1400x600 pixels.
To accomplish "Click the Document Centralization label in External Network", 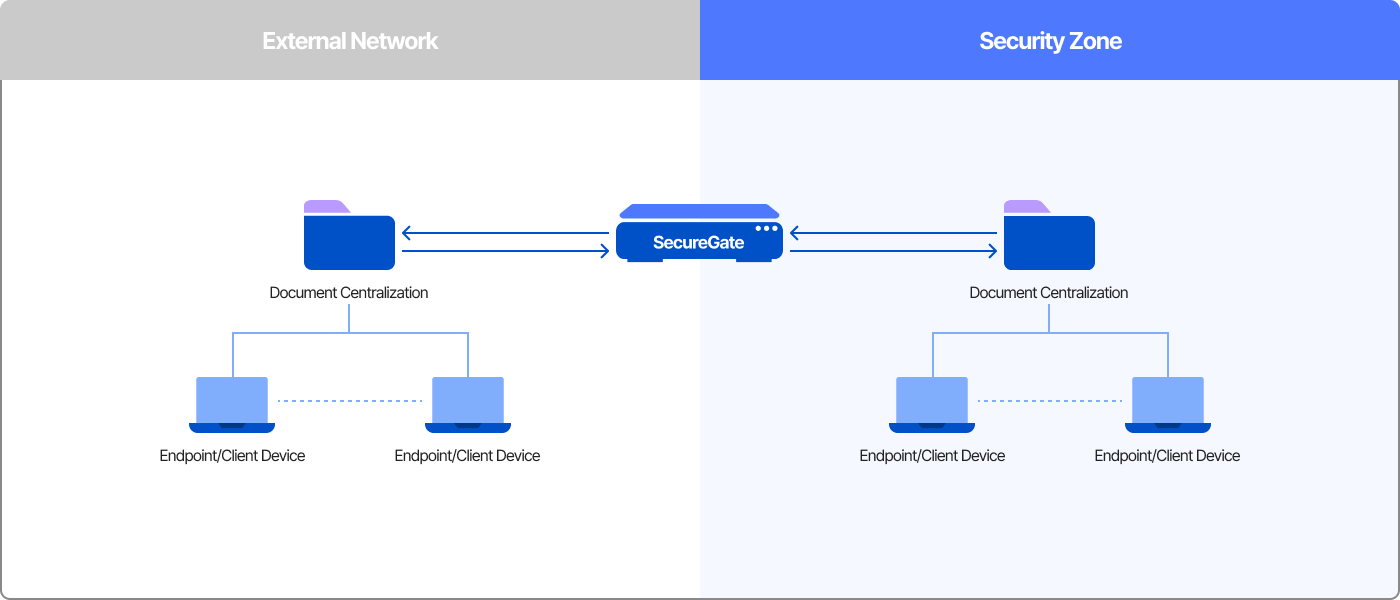I will click(349, 293).
